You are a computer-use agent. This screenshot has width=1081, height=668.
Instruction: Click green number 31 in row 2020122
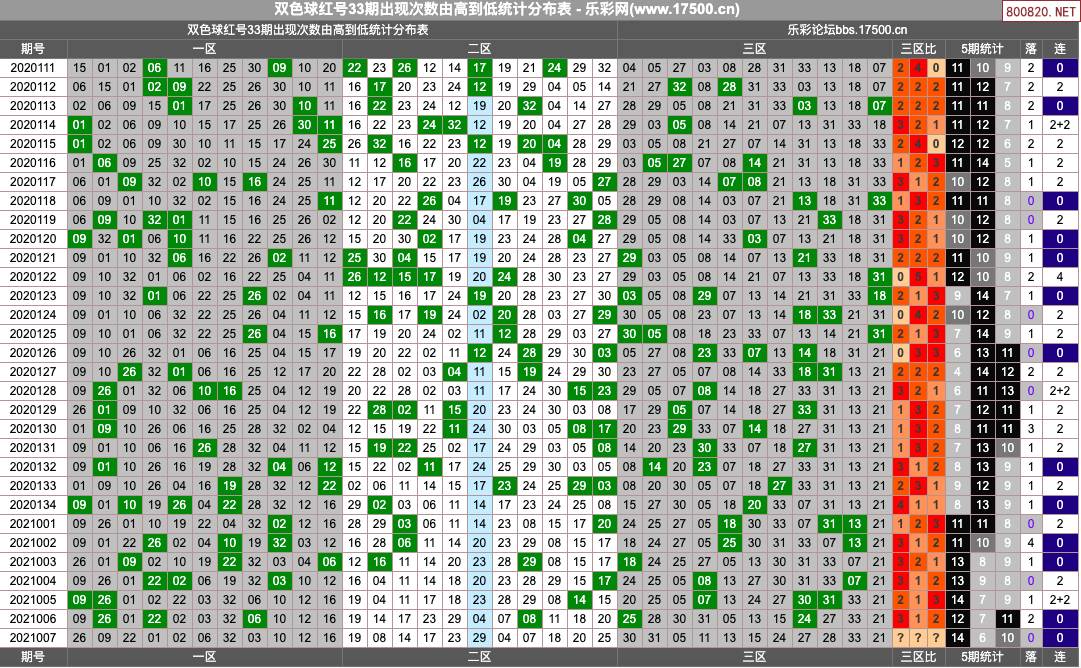click(879, 276)
